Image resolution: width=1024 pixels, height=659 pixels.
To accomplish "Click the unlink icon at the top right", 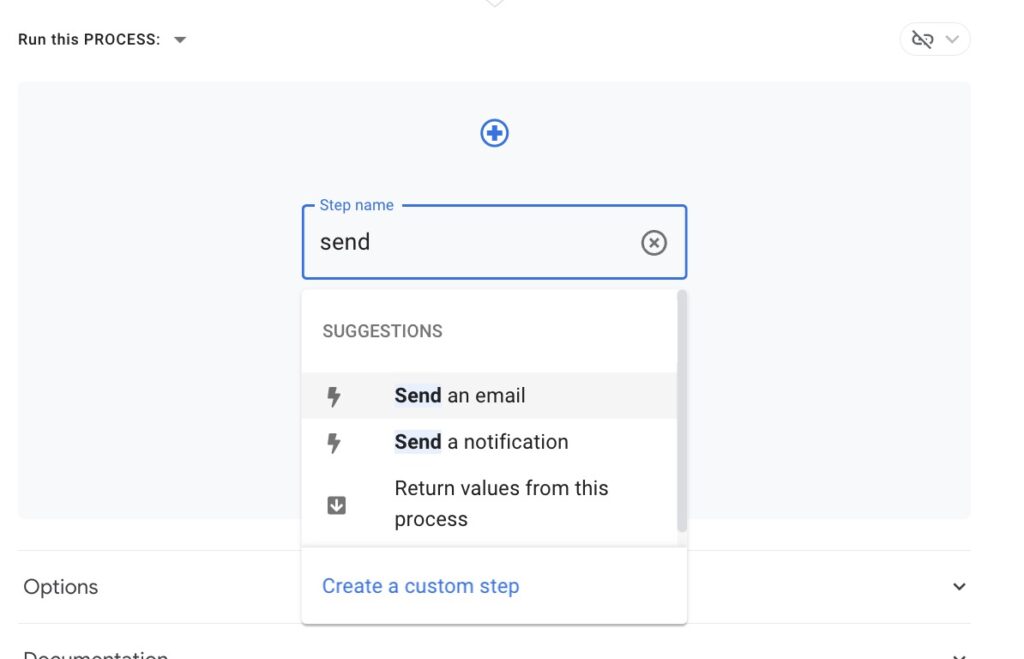I will 922,39.
